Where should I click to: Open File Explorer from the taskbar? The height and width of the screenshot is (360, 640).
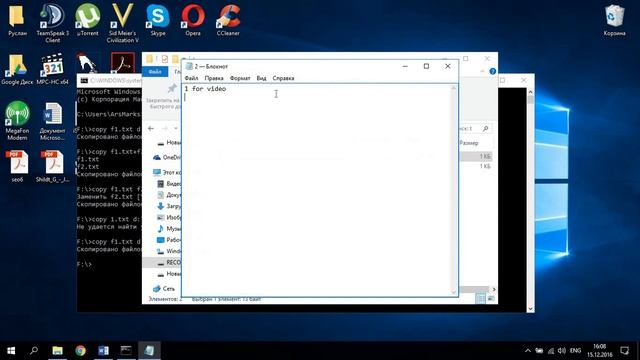(x=58, y=351)
